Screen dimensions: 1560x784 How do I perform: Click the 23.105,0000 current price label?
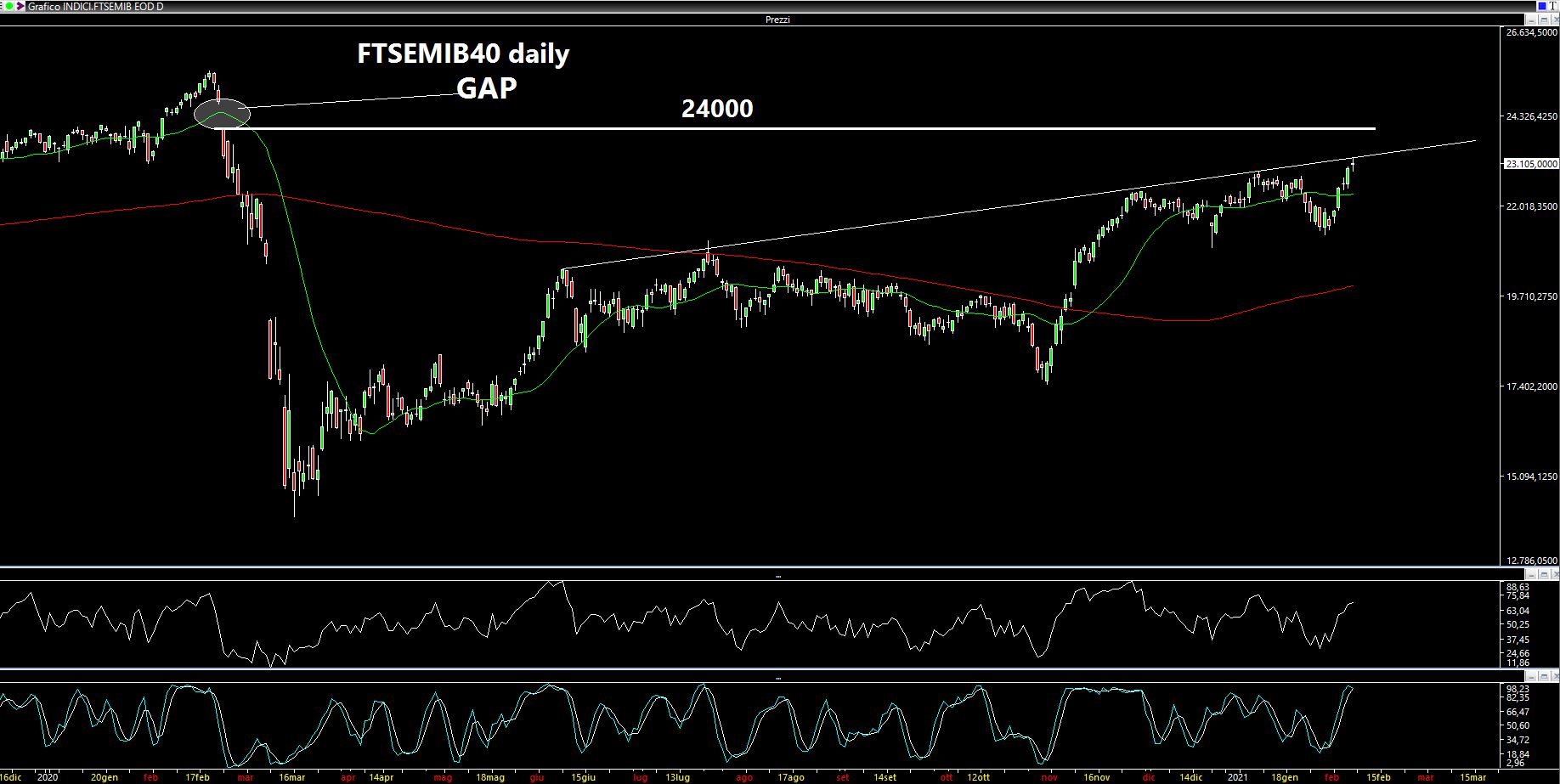click(x=1530, y=164)
